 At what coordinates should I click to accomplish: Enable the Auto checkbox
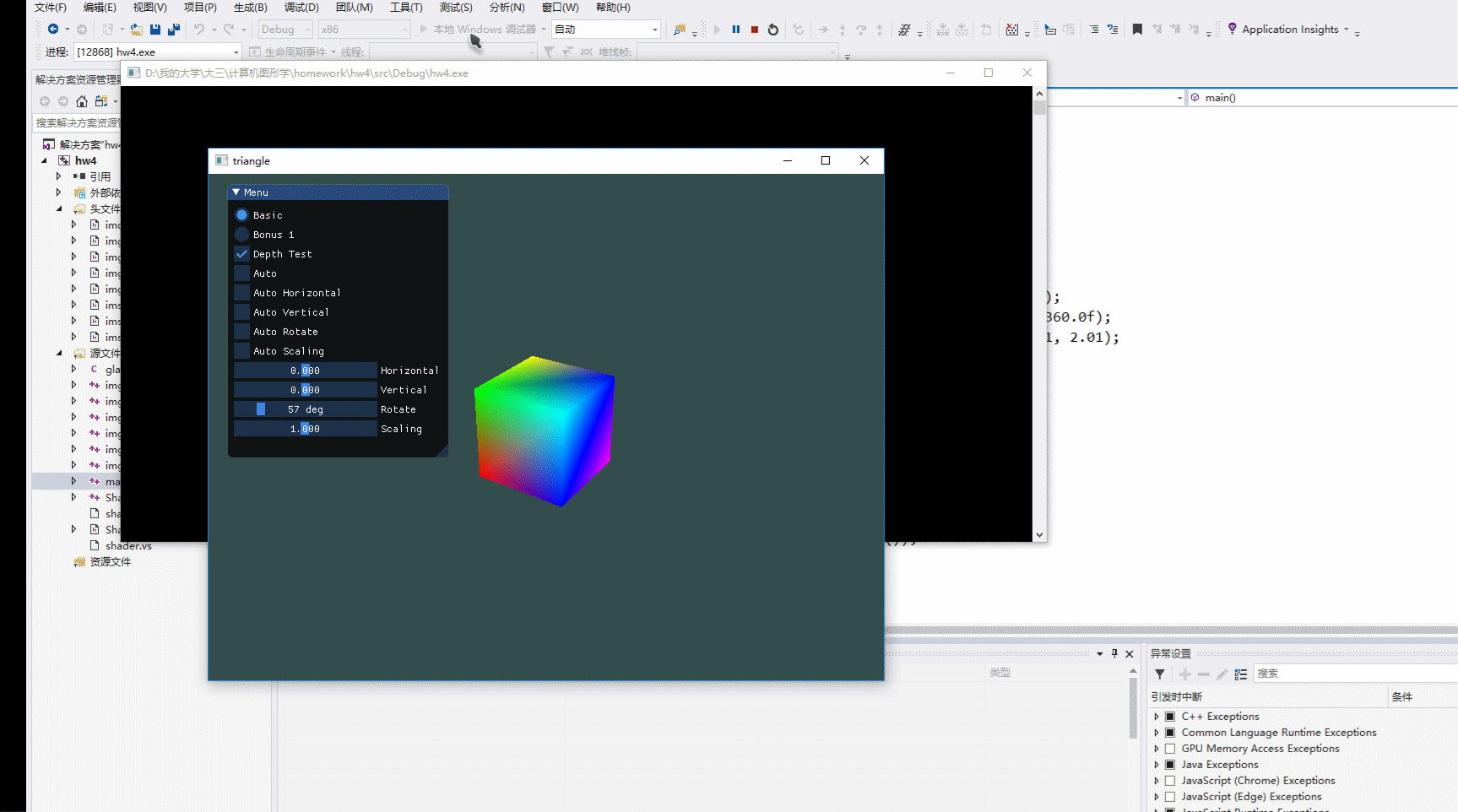coord(241,273)
